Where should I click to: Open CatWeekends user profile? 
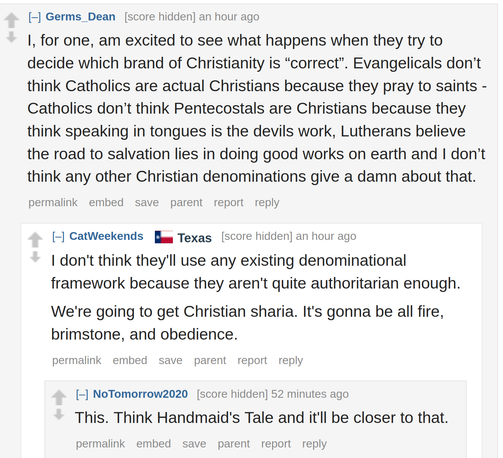[106, 236]
